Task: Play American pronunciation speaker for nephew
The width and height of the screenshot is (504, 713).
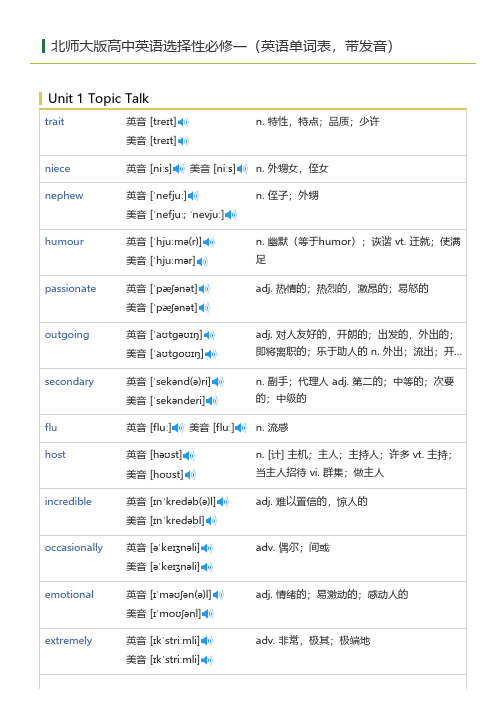Action: pyautogui.click(x=231, y=215)
